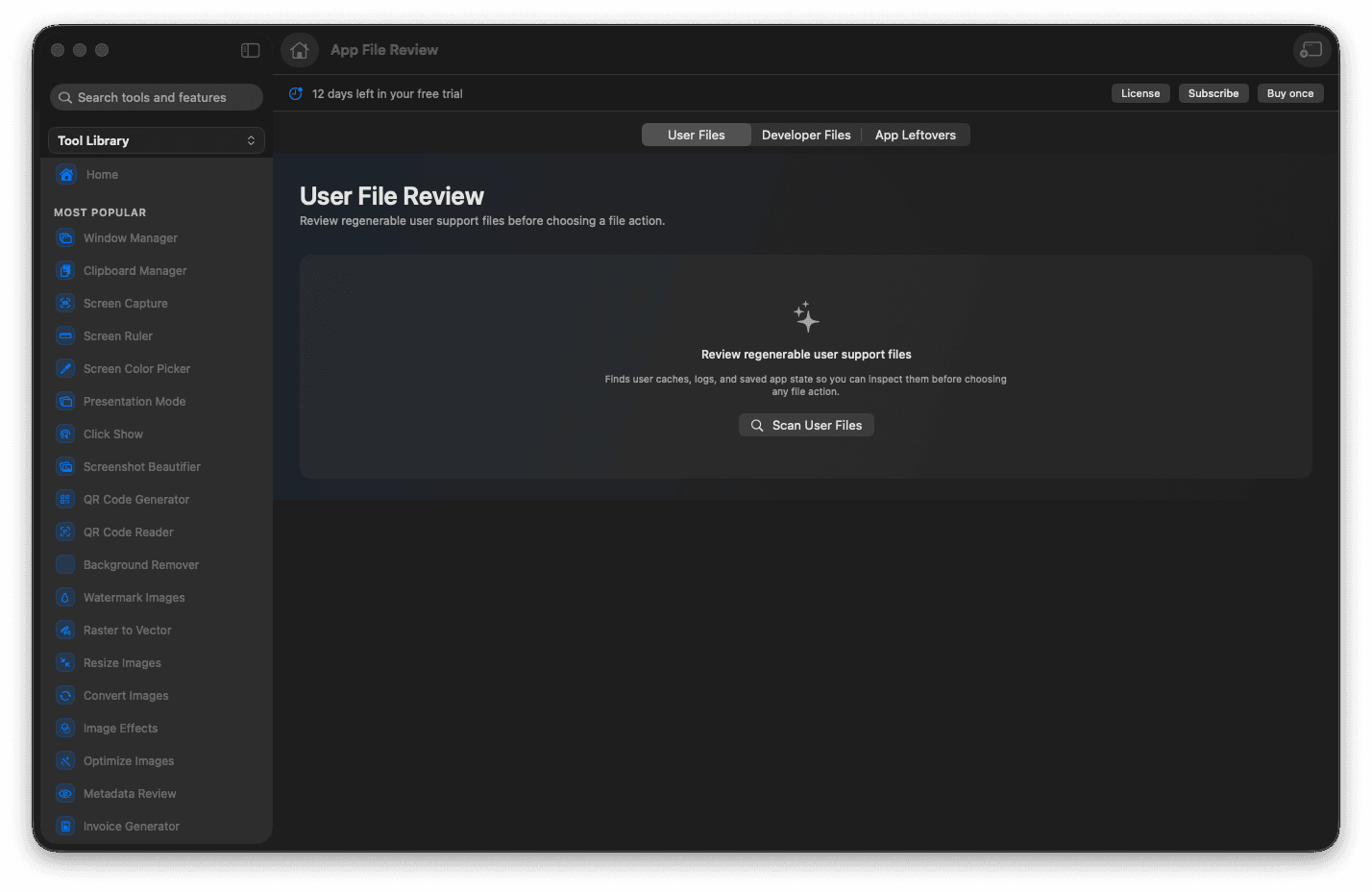The height and width of the screenshot is (892, 1372).
Task: Click the Clipboard Manager icon
Action: tap(65, 271)
